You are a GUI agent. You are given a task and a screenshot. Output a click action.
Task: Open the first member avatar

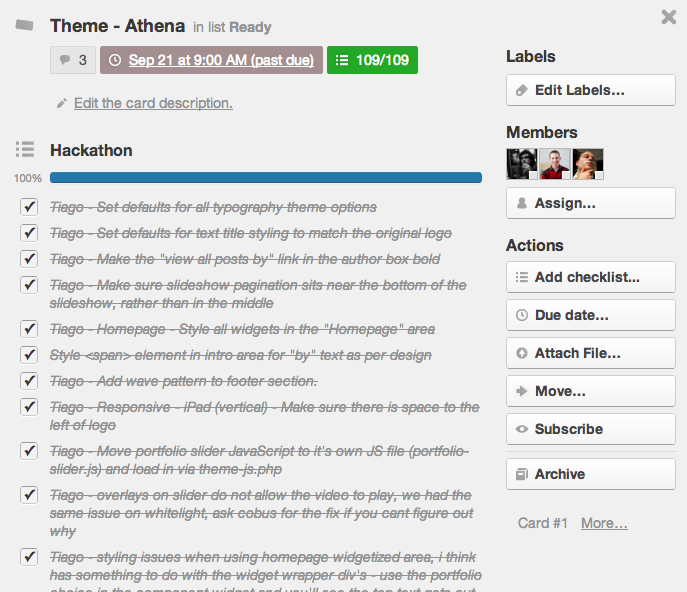pyautogui.click(x=522, y=164)
